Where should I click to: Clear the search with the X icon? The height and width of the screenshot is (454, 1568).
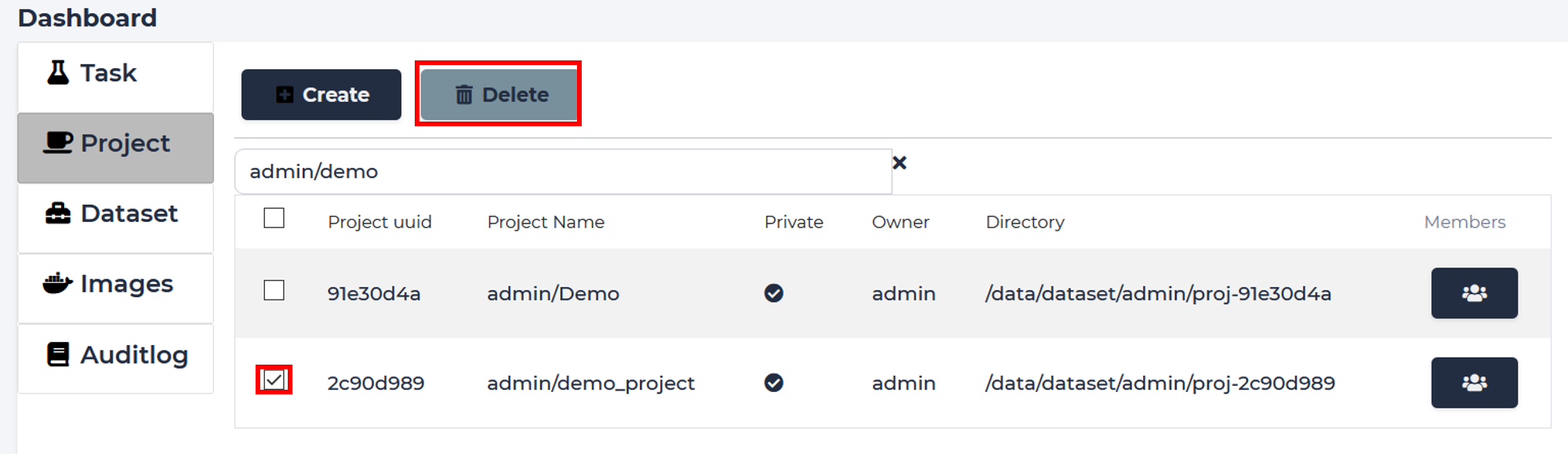899,162
